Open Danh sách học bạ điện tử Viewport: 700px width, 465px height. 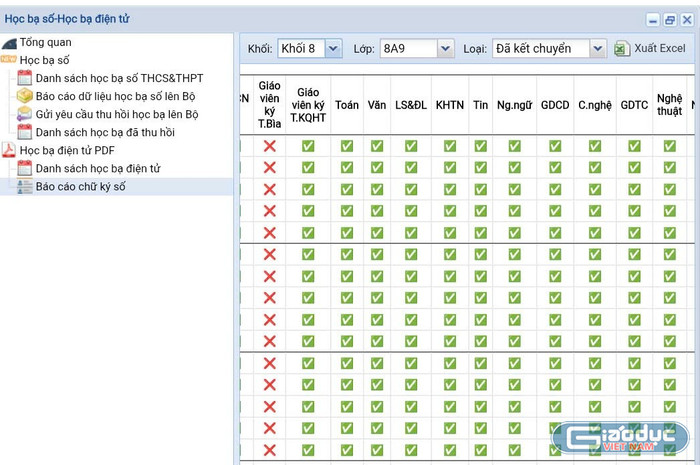(98, 169)
